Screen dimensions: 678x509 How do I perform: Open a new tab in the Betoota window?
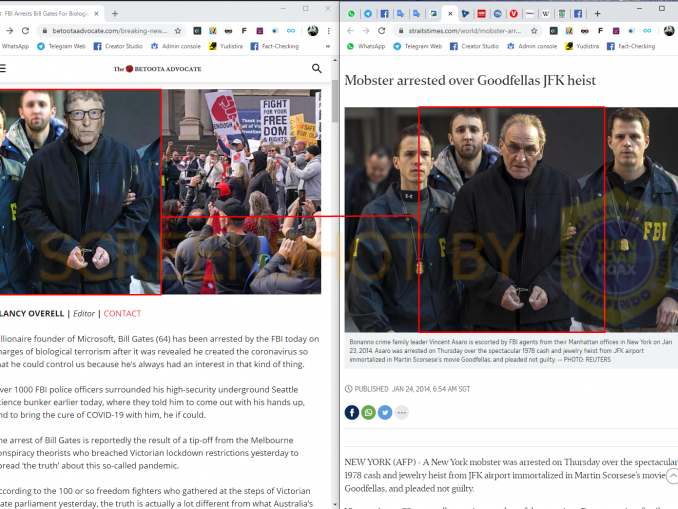tap(115, 13)
